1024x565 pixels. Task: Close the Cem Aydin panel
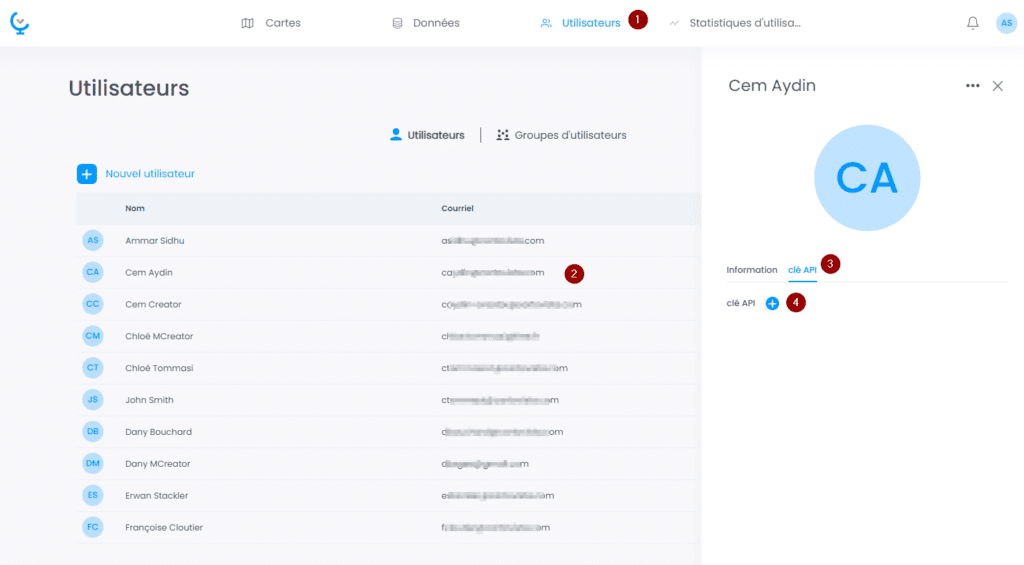click(x=997, y=86)
